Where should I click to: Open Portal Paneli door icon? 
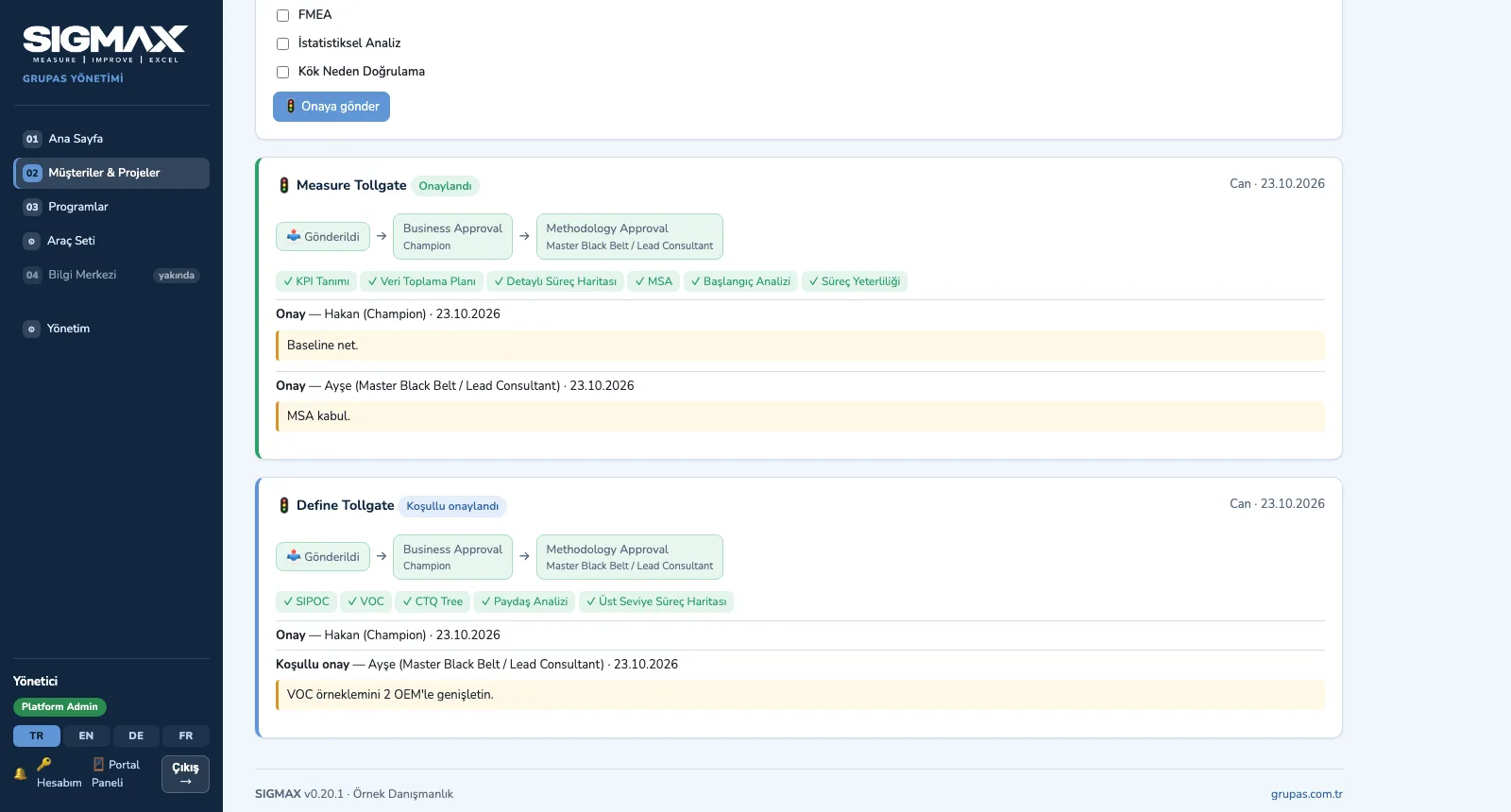(98, 765)
